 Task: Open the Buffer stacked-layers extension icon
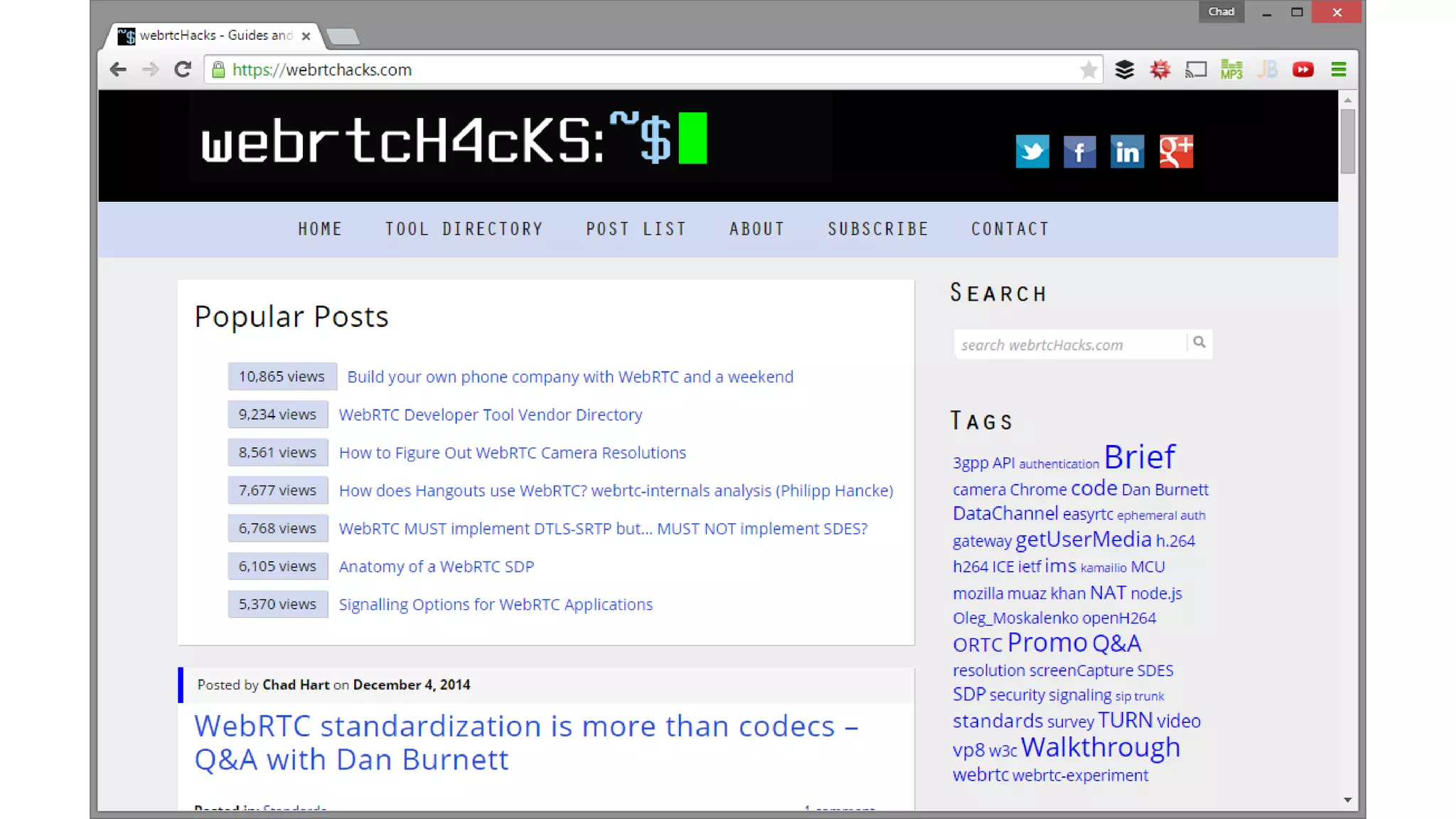1125,70
